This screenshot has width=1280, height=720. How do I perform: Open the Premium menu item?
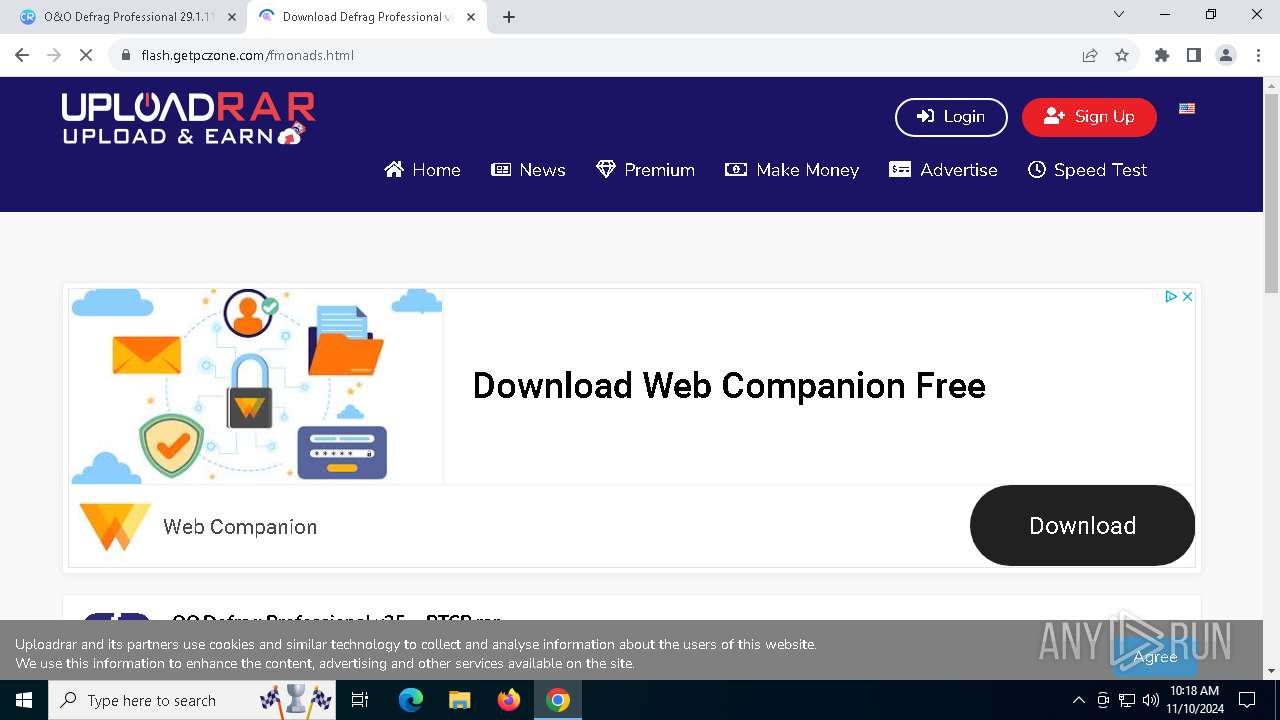tap(645, 170)
